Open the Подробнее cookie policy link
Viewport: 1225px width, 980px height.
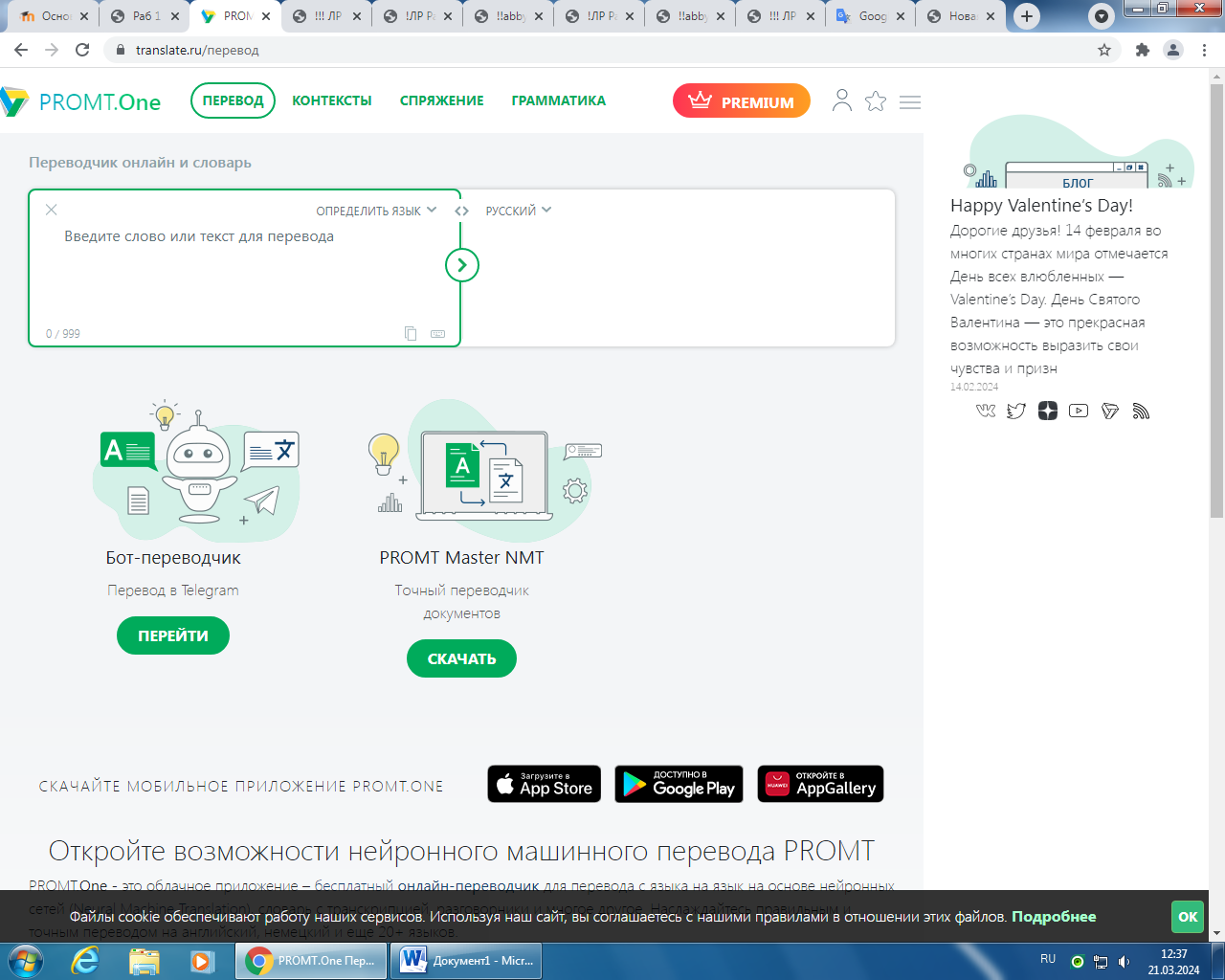(1054, 917)
